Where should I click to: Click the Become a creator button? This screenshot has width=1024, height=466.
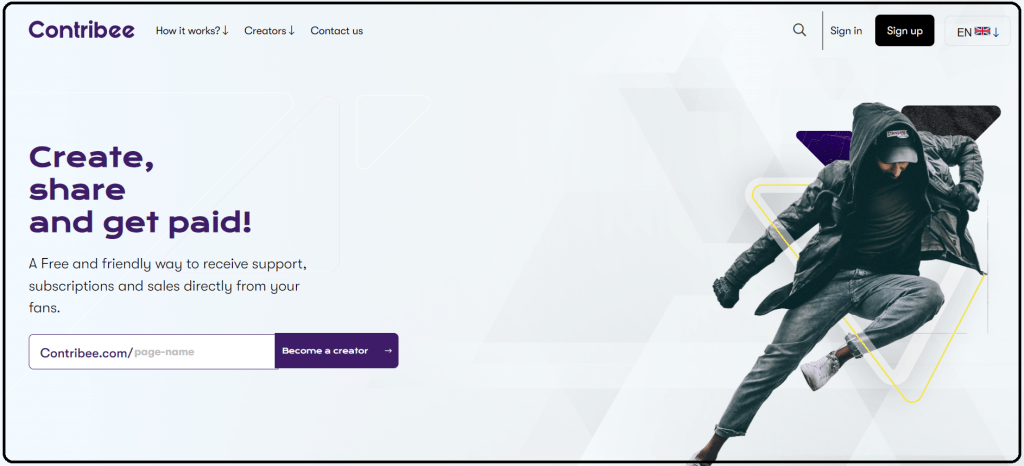[336, 351]
